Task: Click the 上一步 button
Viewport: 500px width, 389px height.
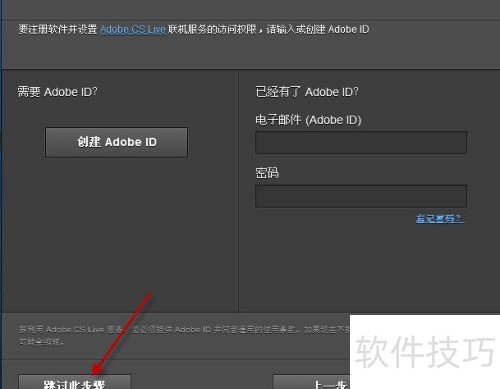Action: coord(312,382)
